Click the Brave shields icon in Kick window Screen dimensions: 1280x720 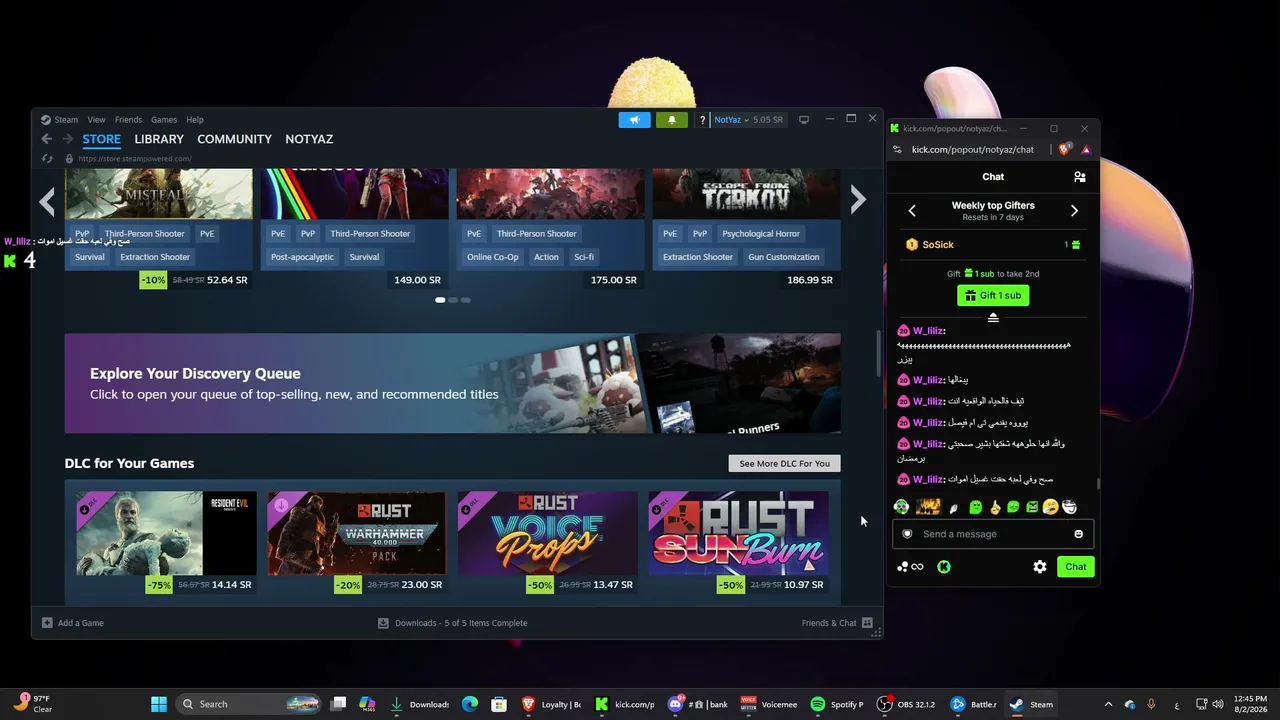click(x=1065, y=149)
